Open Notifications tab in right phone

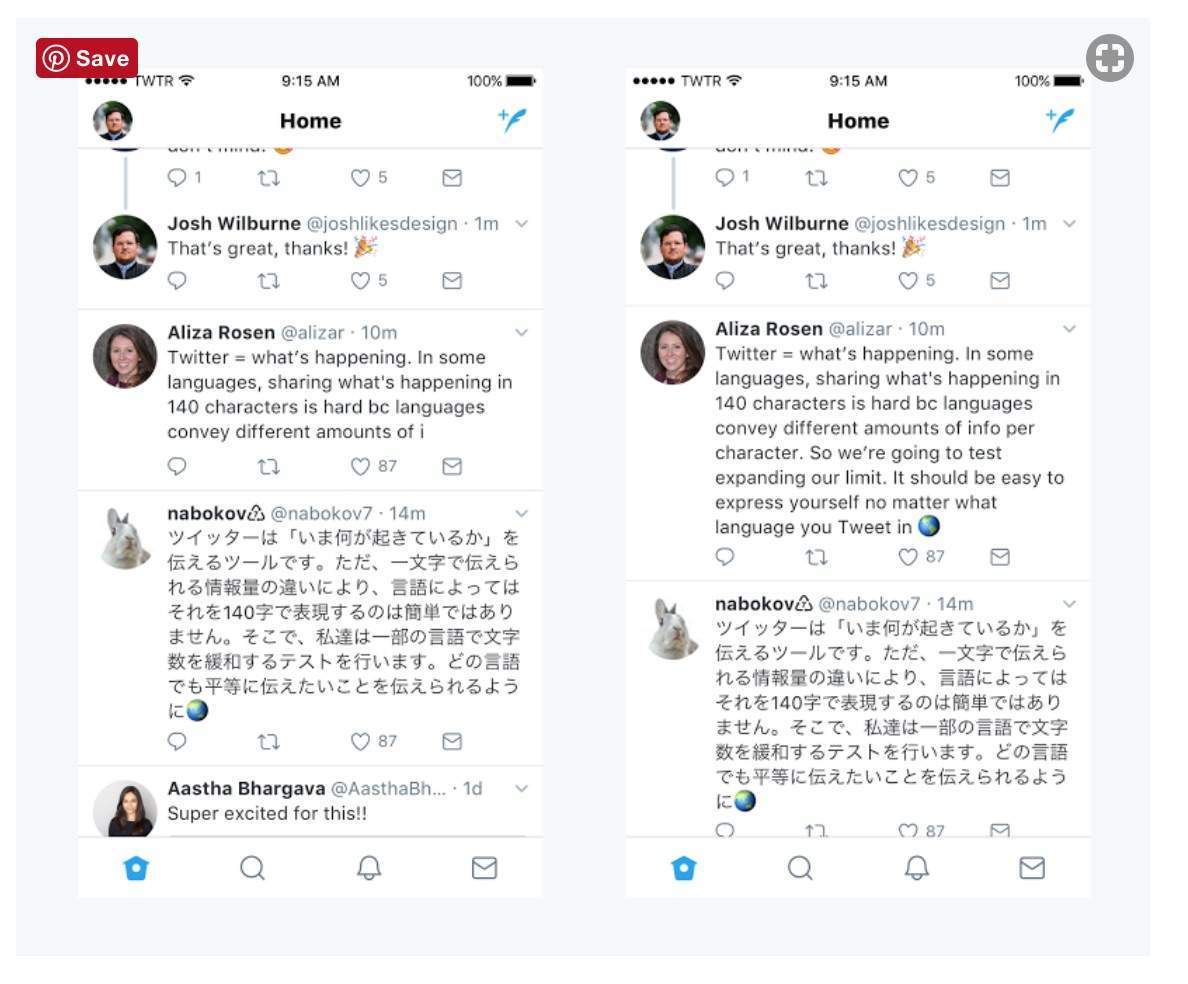pos(917,867)
